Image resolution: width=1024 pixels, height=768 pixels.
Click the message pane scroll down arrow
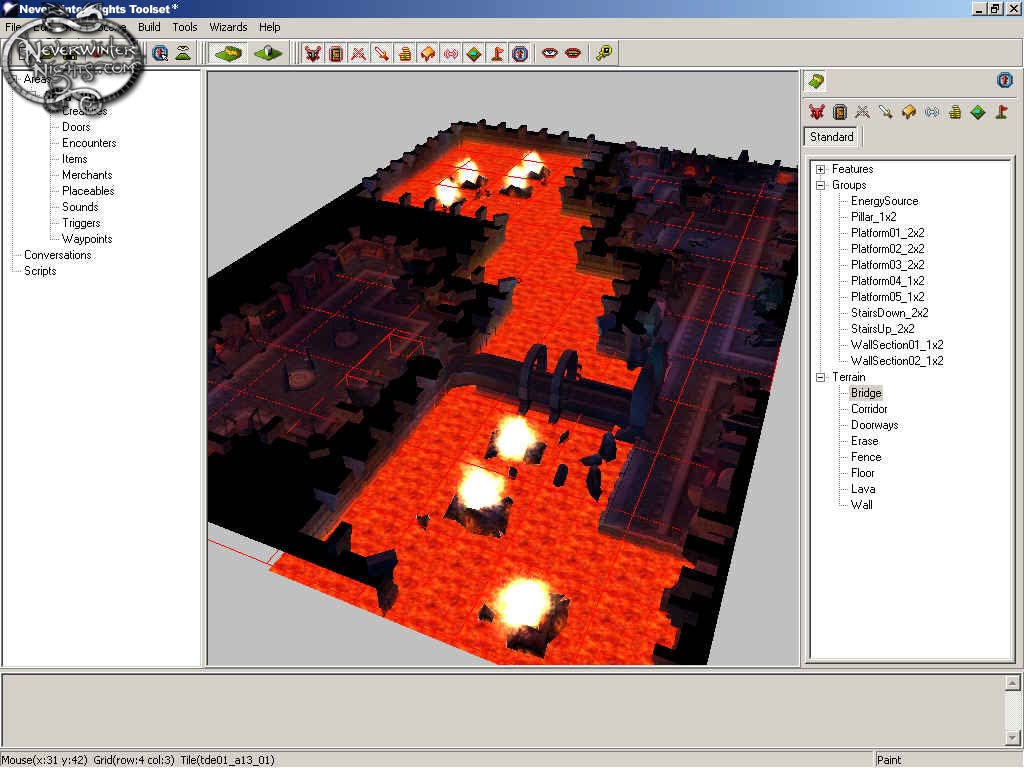coord(1011,738)
